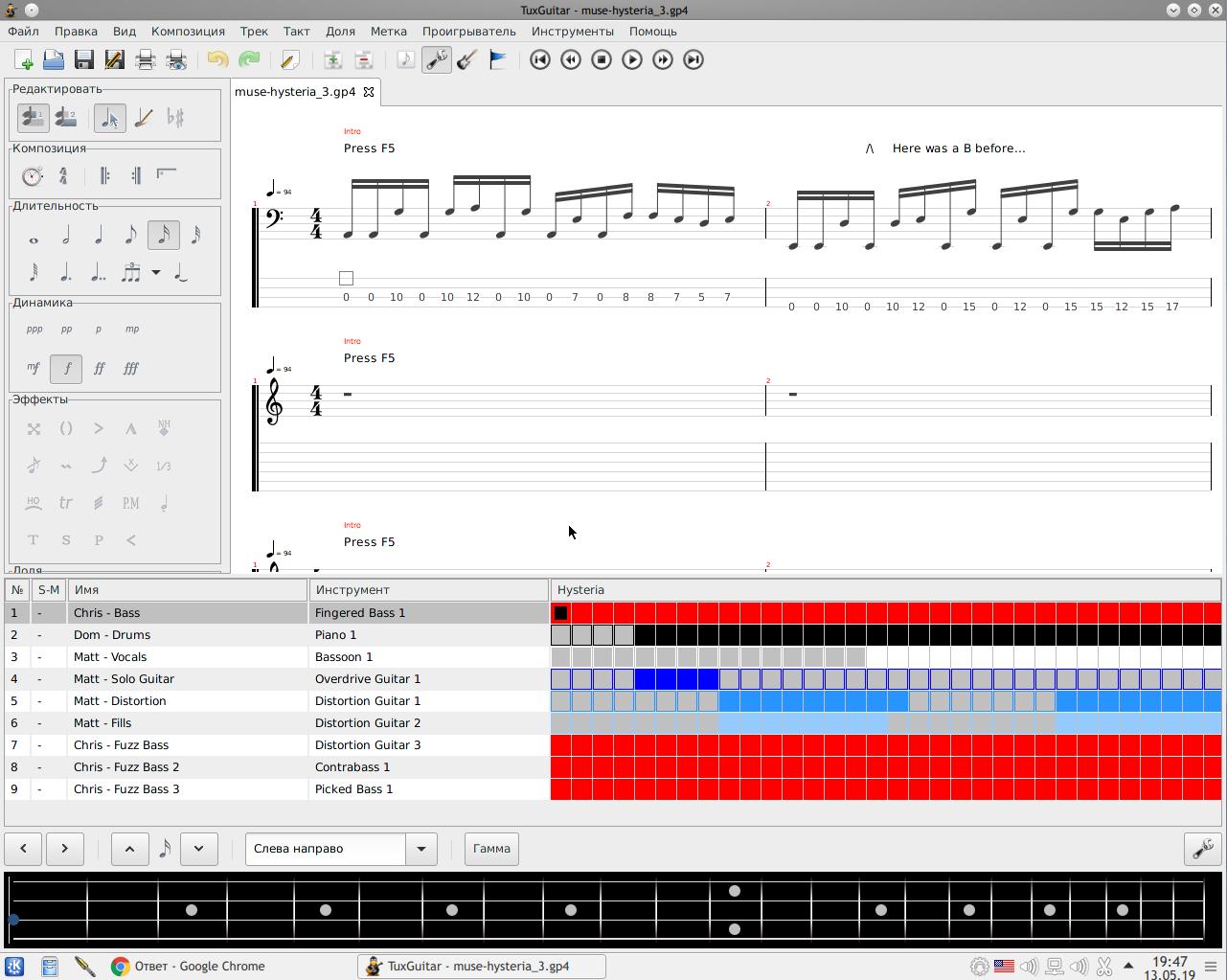This screenshot has height=980, width=1227.
Task: Open a file using the folder icon
Action: click(54, 59)
